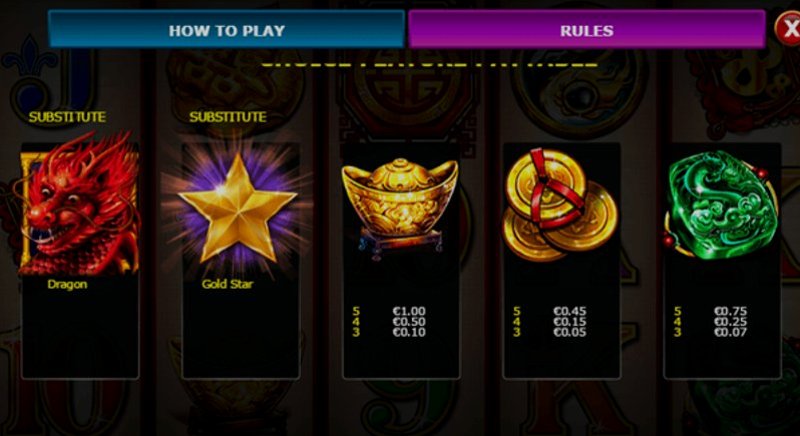Click the Gold Star name caption
The image size is (800, 436).
pos(228,284)
